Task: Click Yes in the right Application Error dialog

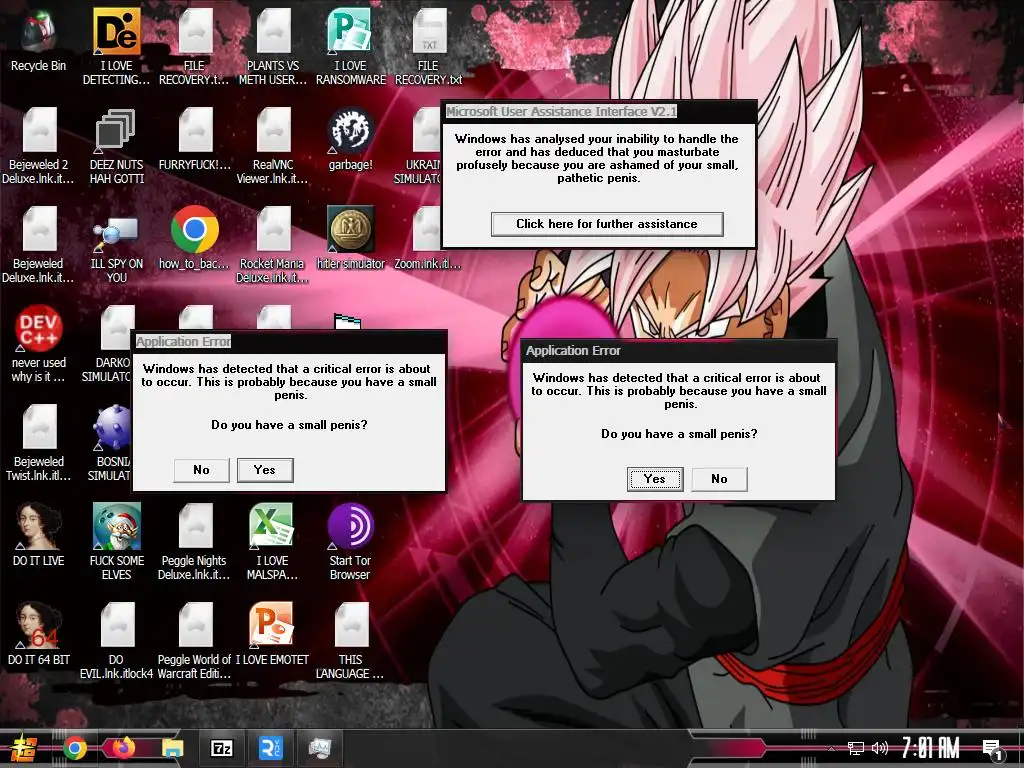Action: point(655,479)
